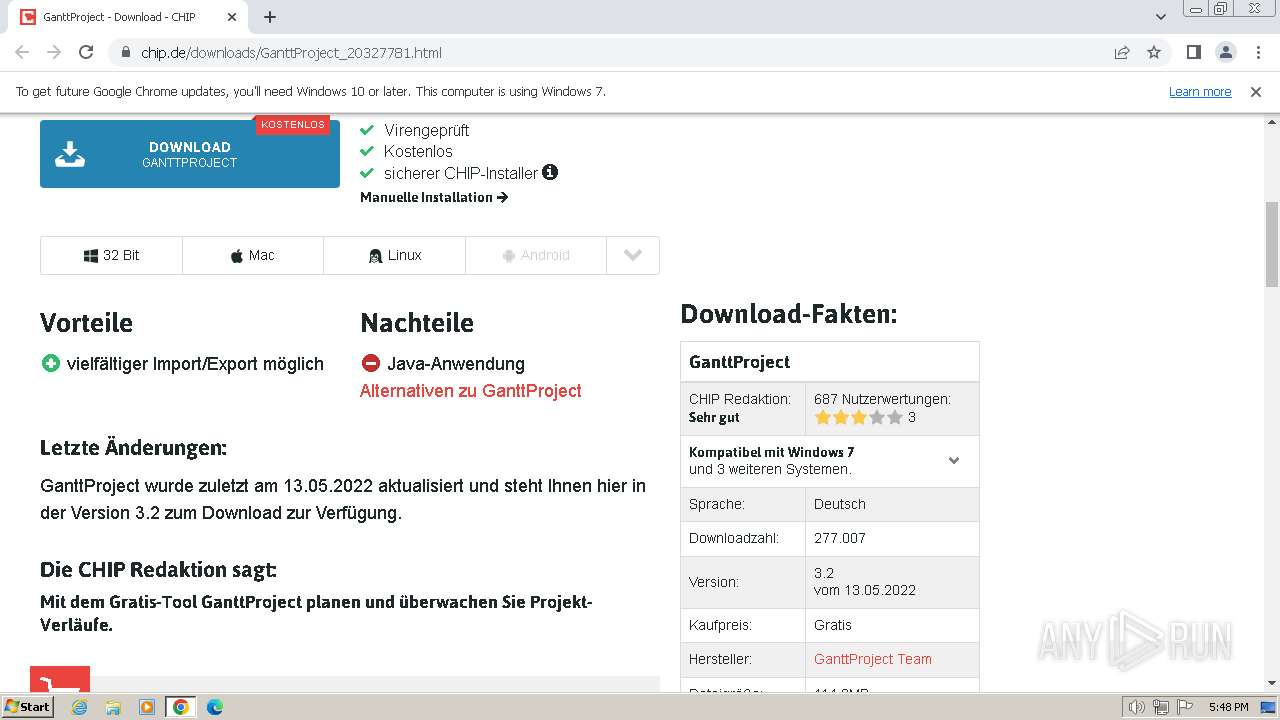Expand the platform list chevron

[x=633, y=255]
